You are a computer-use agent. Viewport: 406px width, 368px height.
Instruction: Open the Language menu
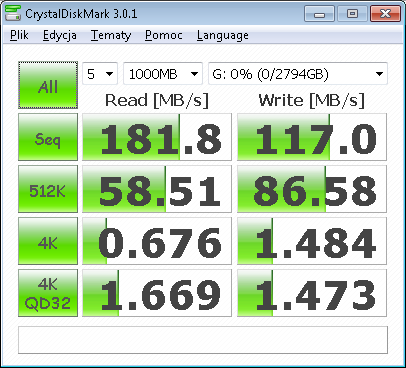223,35
